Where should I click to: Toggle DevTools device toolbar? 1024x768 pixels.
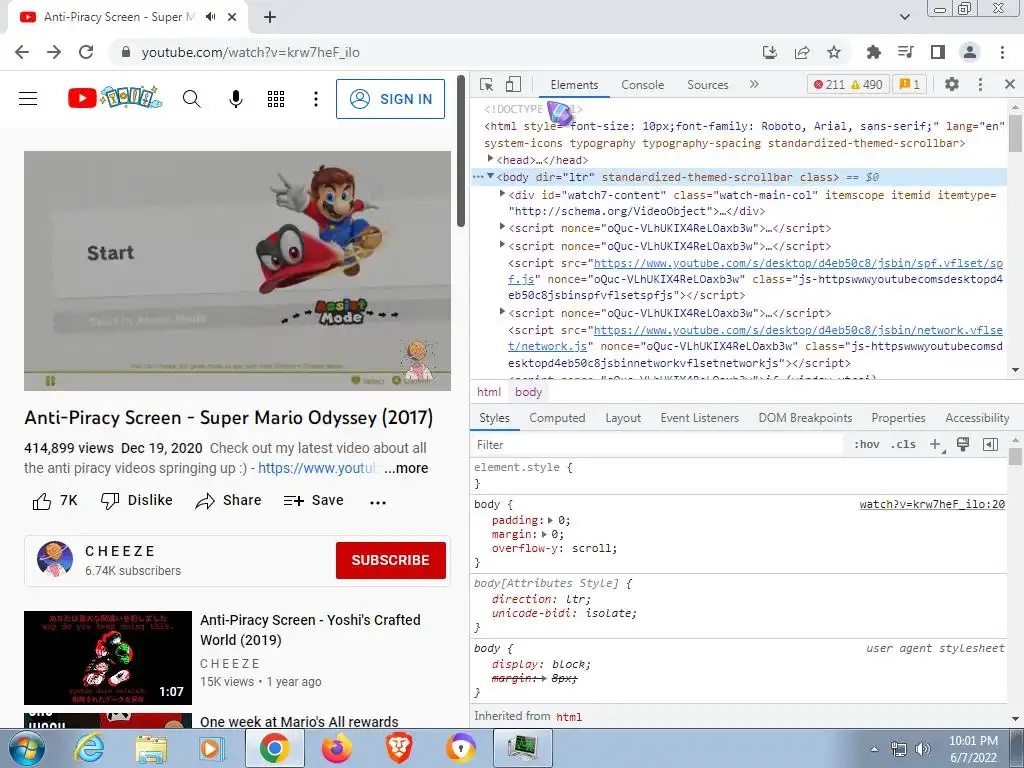[x=513, y=84]
